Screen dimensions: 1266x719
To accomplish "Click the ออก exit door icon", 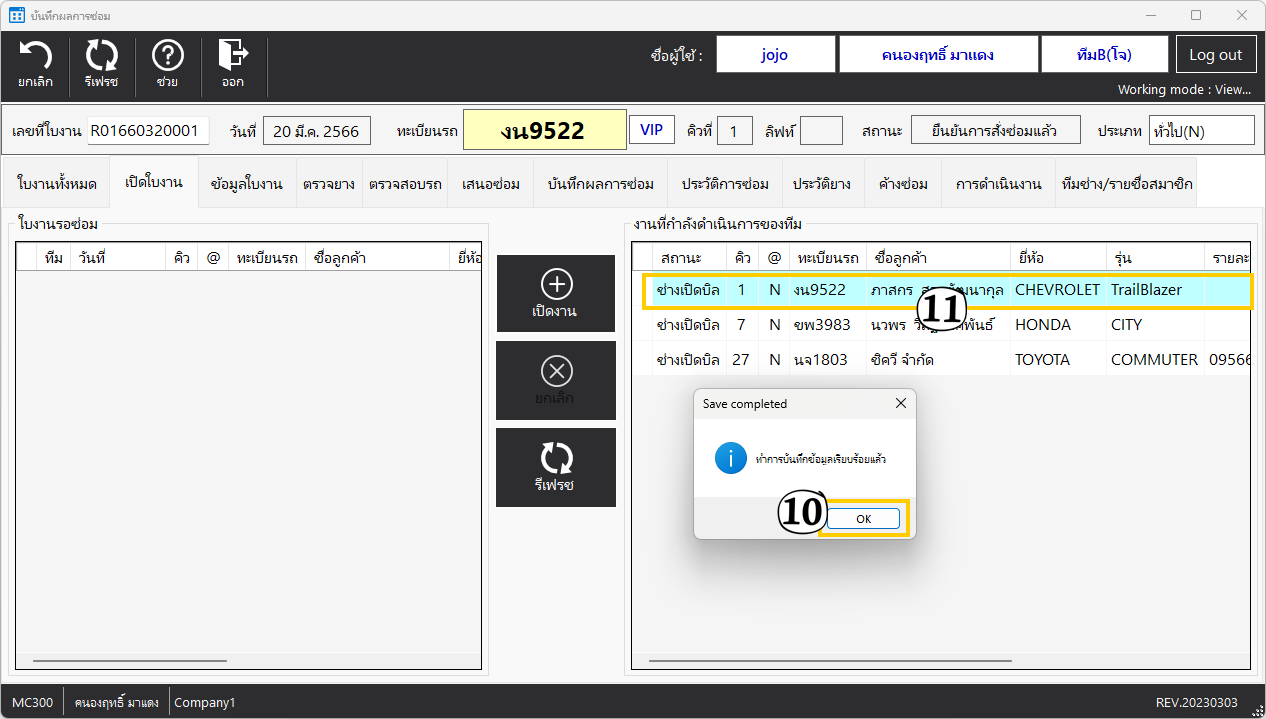I will (x=233, y=64).
